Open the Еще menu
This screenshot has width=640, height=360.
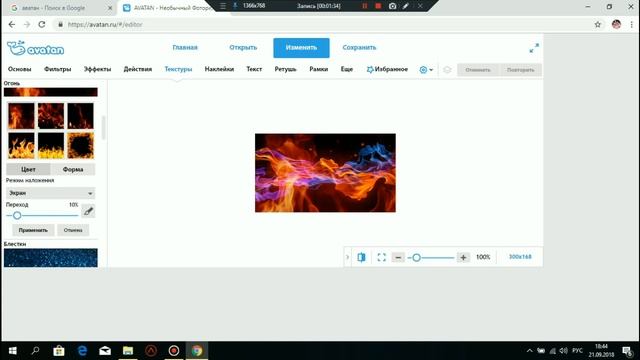tap(347, 69)
